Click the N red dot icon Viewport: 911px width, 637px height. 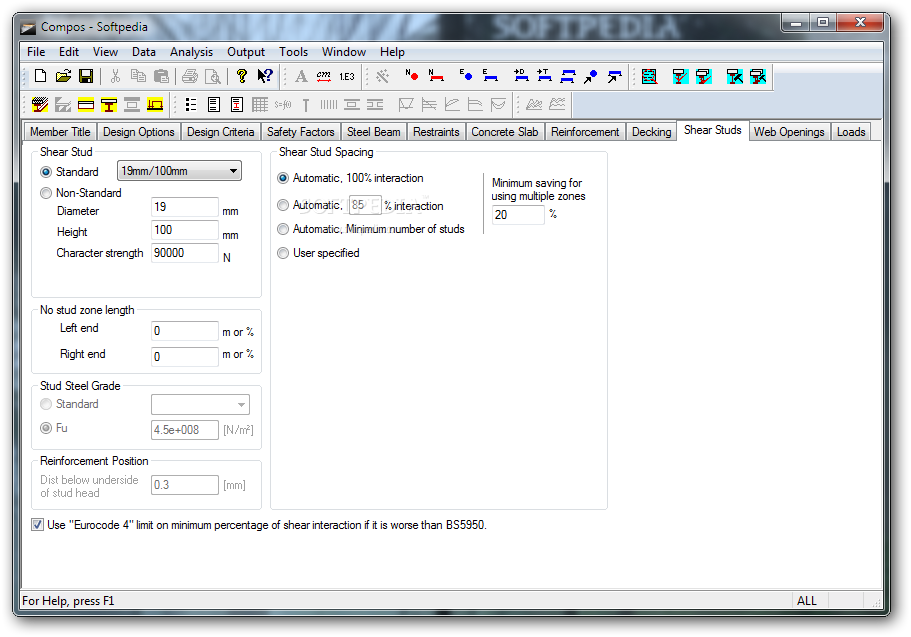pyautogui.click(x=412, y=75)
